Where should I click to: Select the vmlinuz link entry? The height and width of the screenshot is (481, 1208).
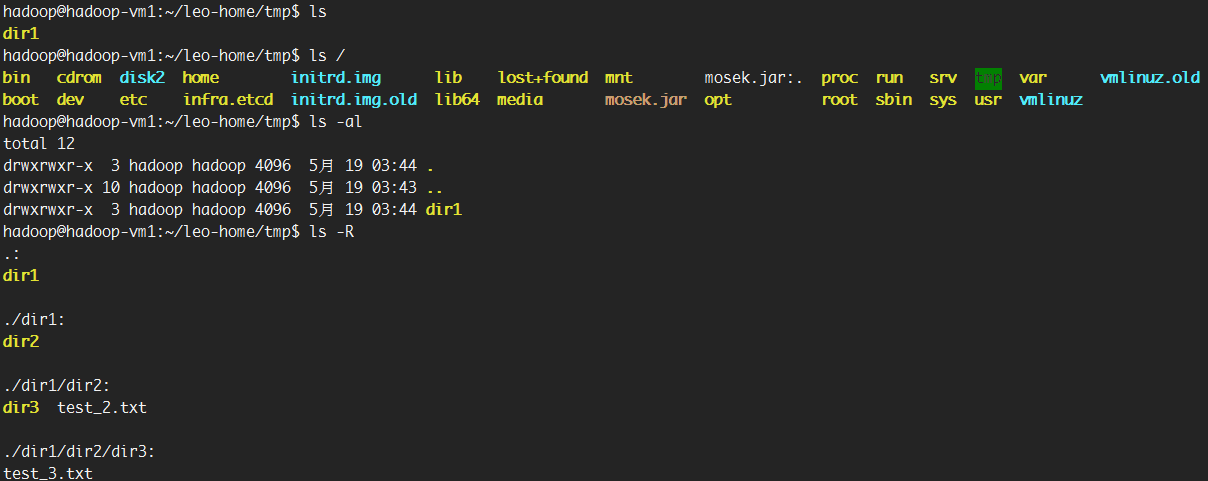[x=1051, y=99]
